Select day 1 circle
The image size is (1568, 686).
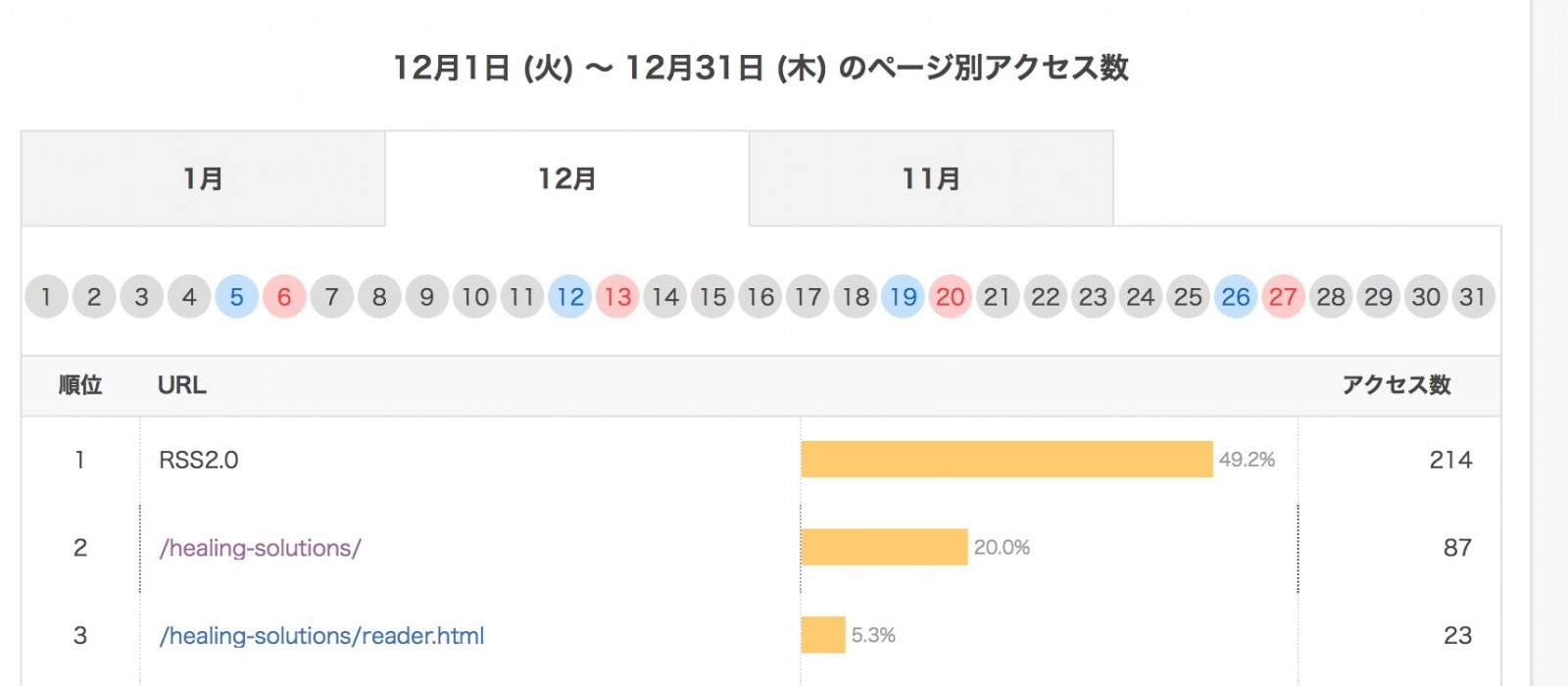click(46, 296)
